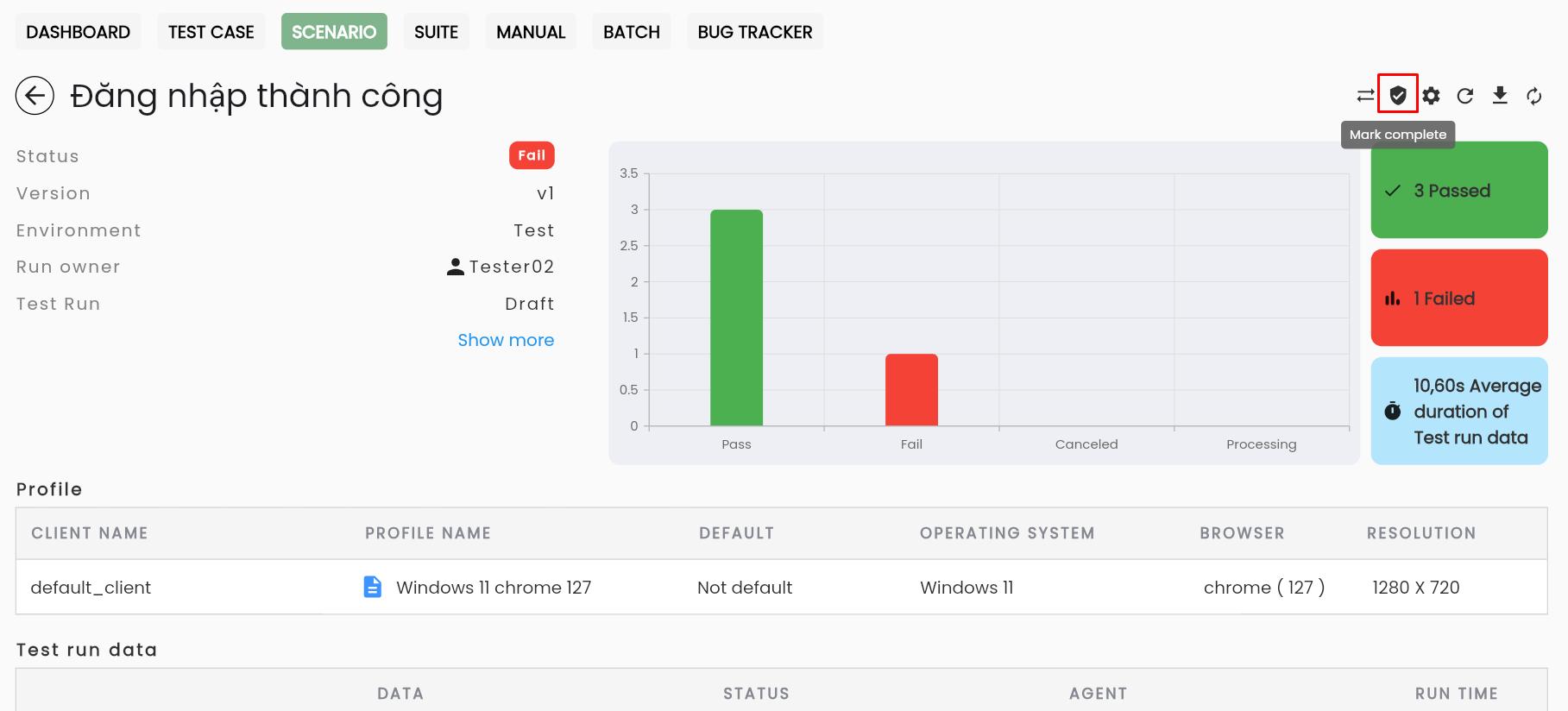Image resolution: width=1568 pixels, height=711 pixels.
Task: Click the red Fail bar in chart
Action: coord(911,390)
